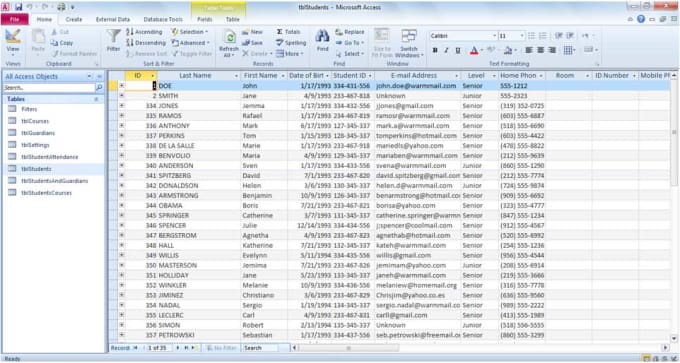This screenshot has height=363, width=680.
Task: Switch to Database Tools tab
Action: [x=163, y=20]
